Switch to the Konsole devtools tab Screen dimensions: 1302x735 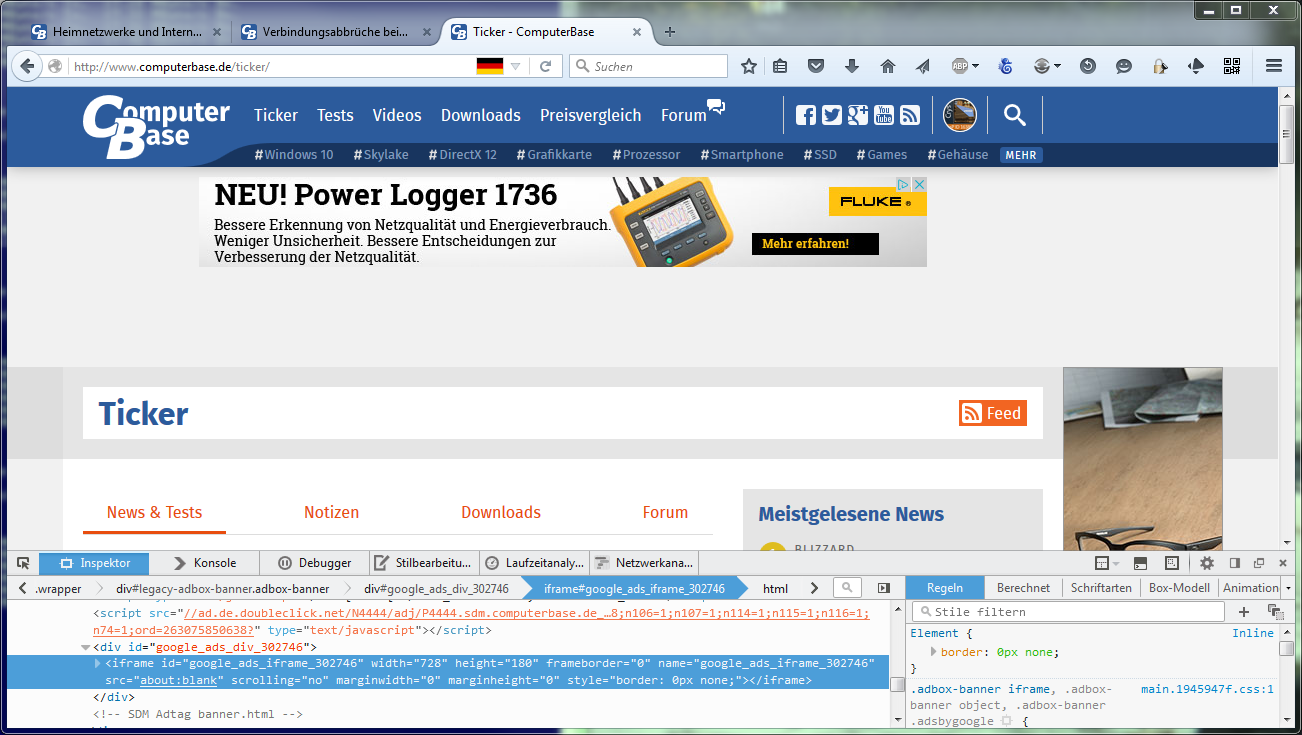[204, 563]
